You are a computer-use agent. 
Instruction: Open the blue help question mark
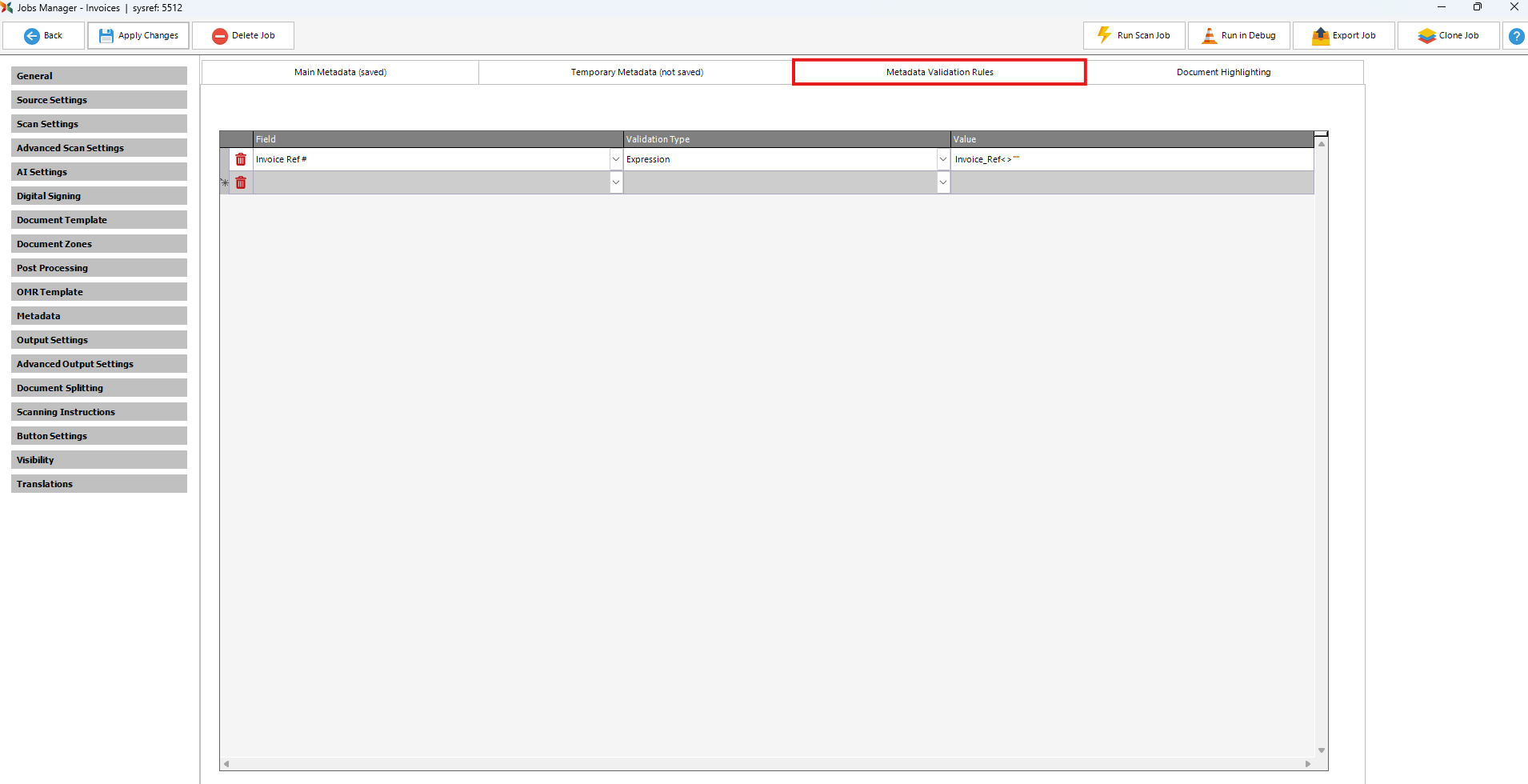tap(1516, 36)
